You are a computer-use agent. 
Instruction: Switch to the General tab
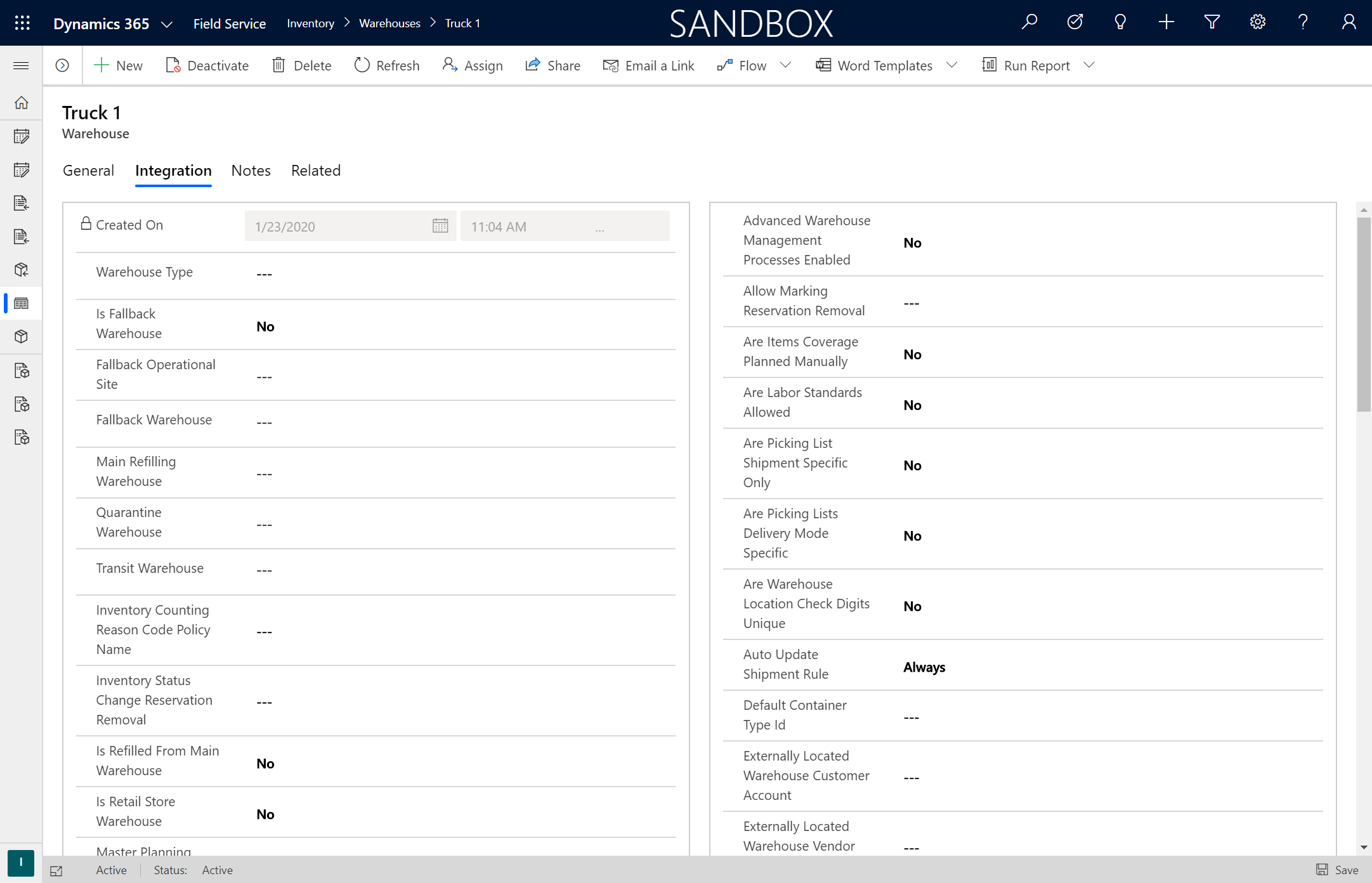88,170
